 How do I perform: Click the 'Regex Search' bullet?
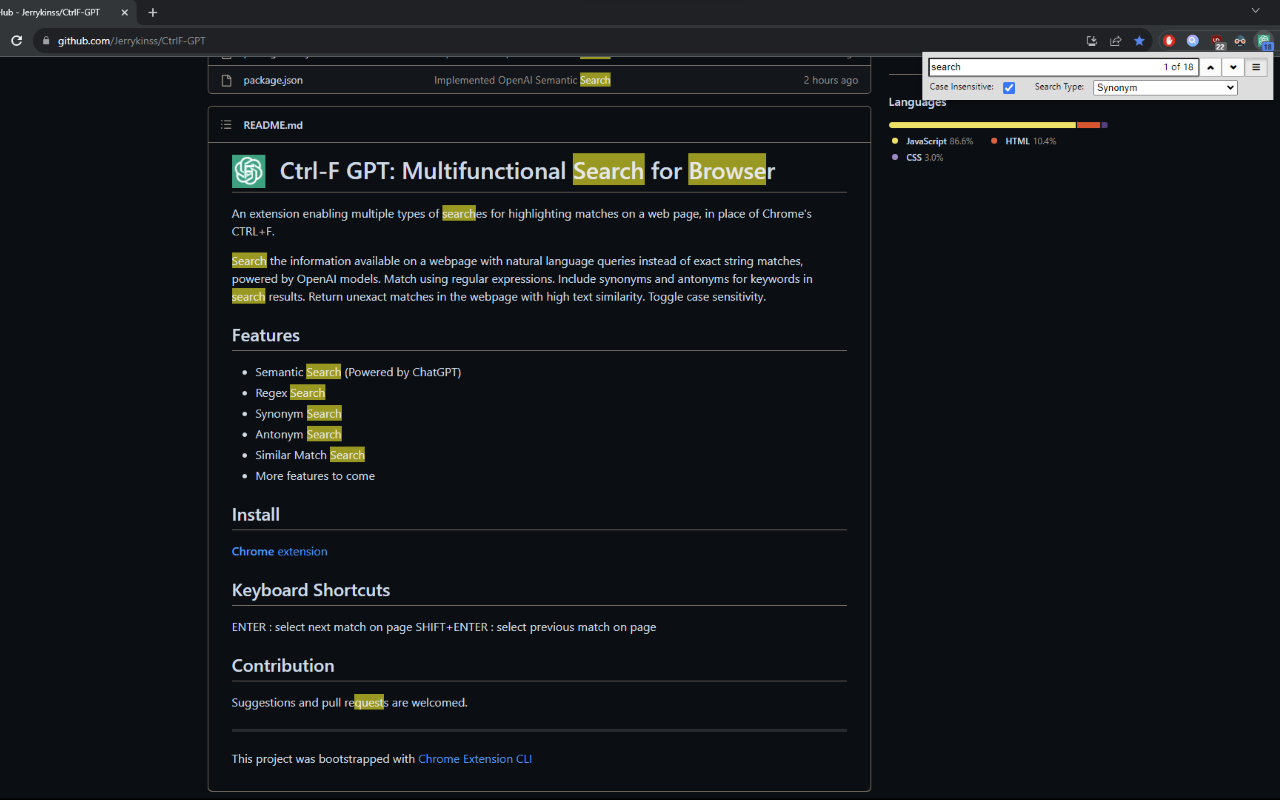(x=290, y=393)
